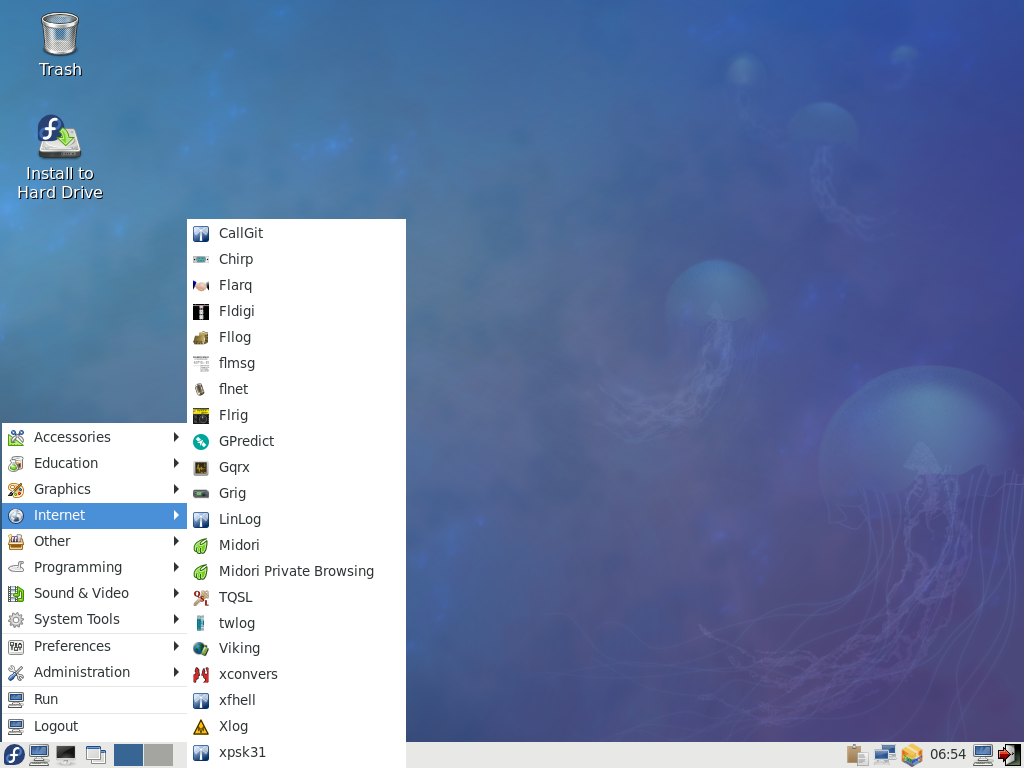This screenshot has height=768, width=1024.
Task: Click the Fedora start menu button
Action: pos(14,755)
